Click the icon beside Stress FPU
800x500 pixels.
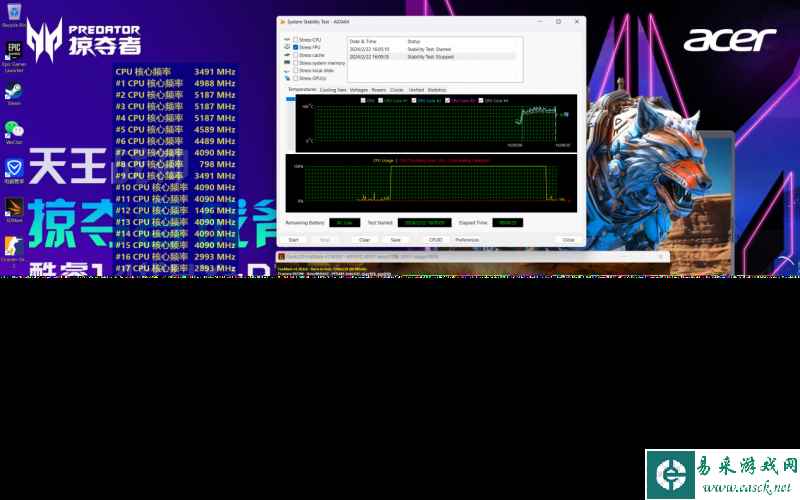click(x=287, y=47)
